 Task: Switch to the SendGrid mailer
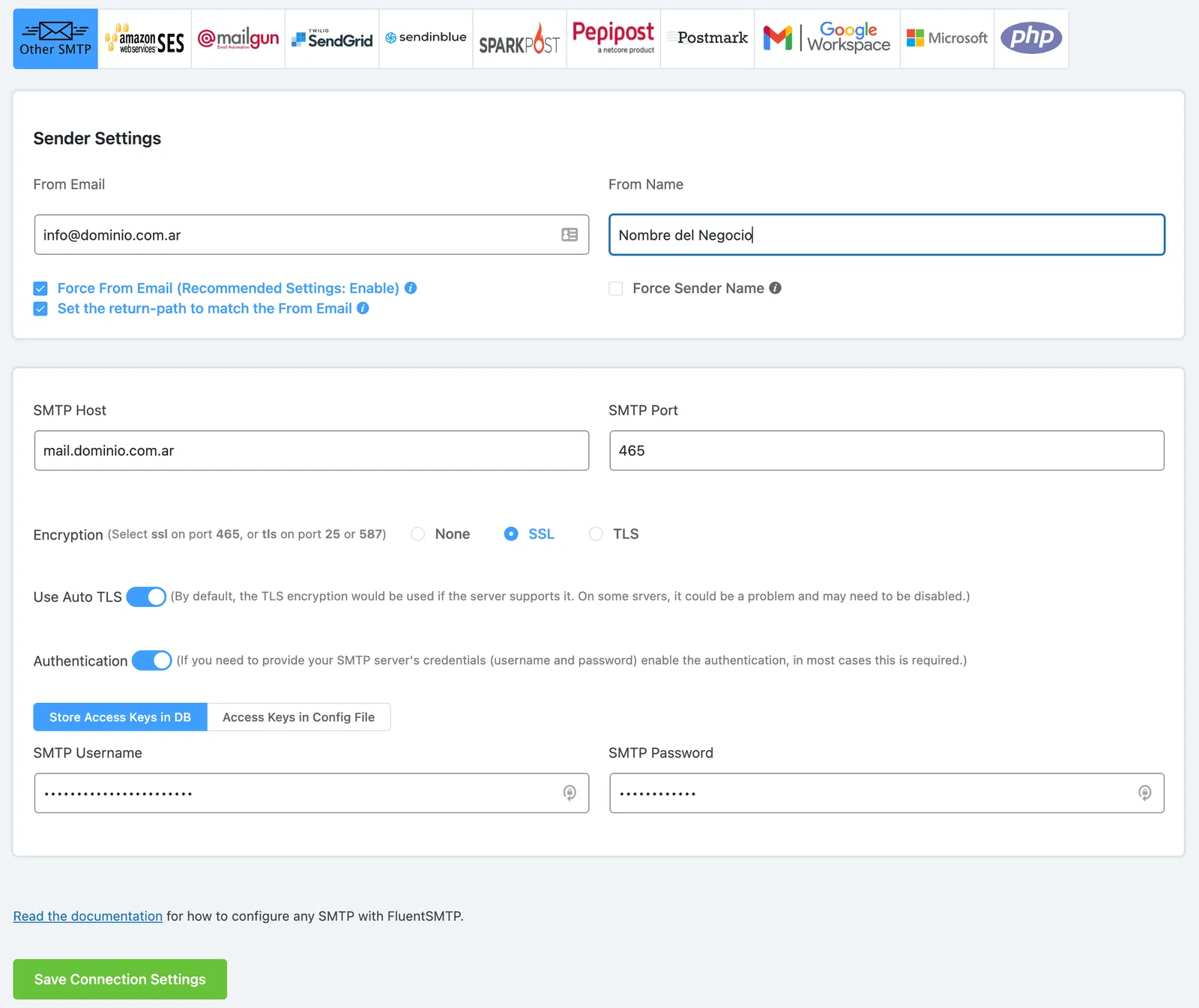331,38
